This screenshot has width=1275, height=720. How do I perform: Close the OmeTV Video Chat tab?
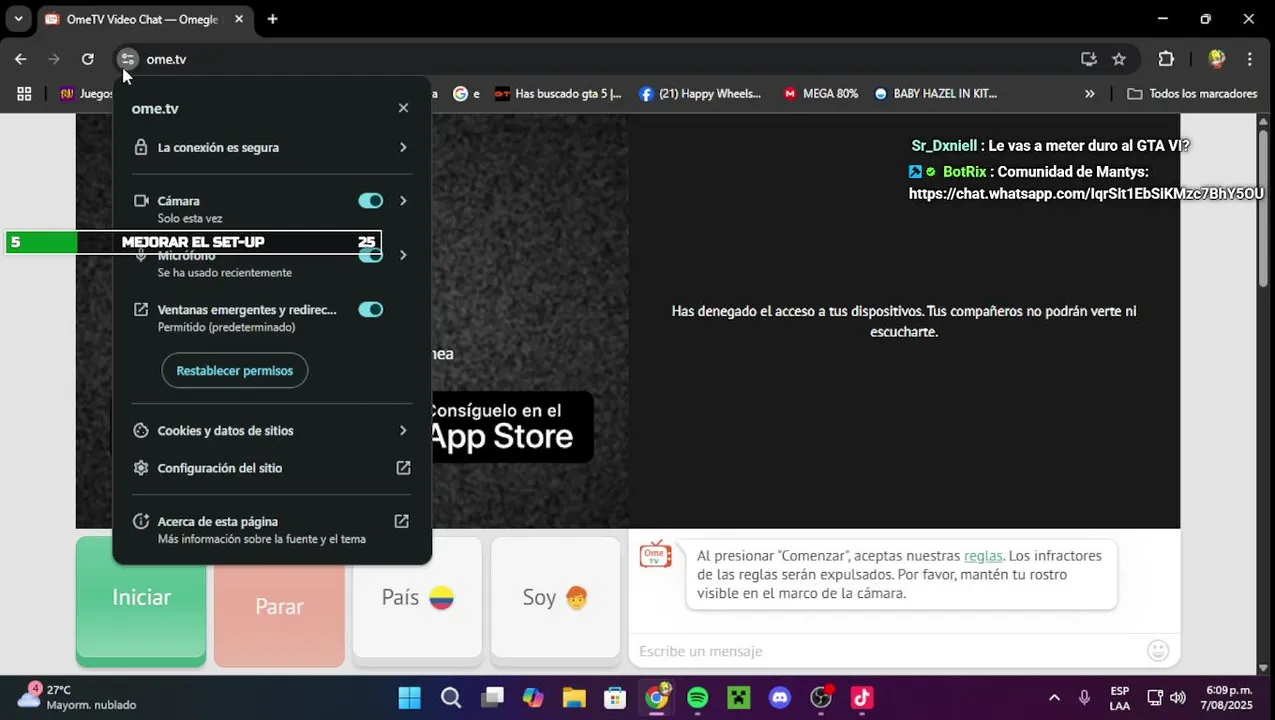[x=239, y=19]
